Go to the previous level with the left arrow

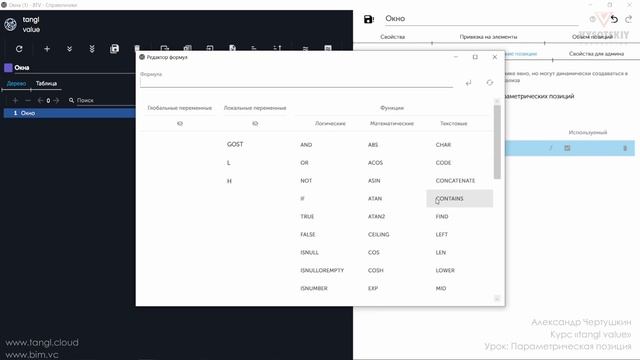pos(40,100)
